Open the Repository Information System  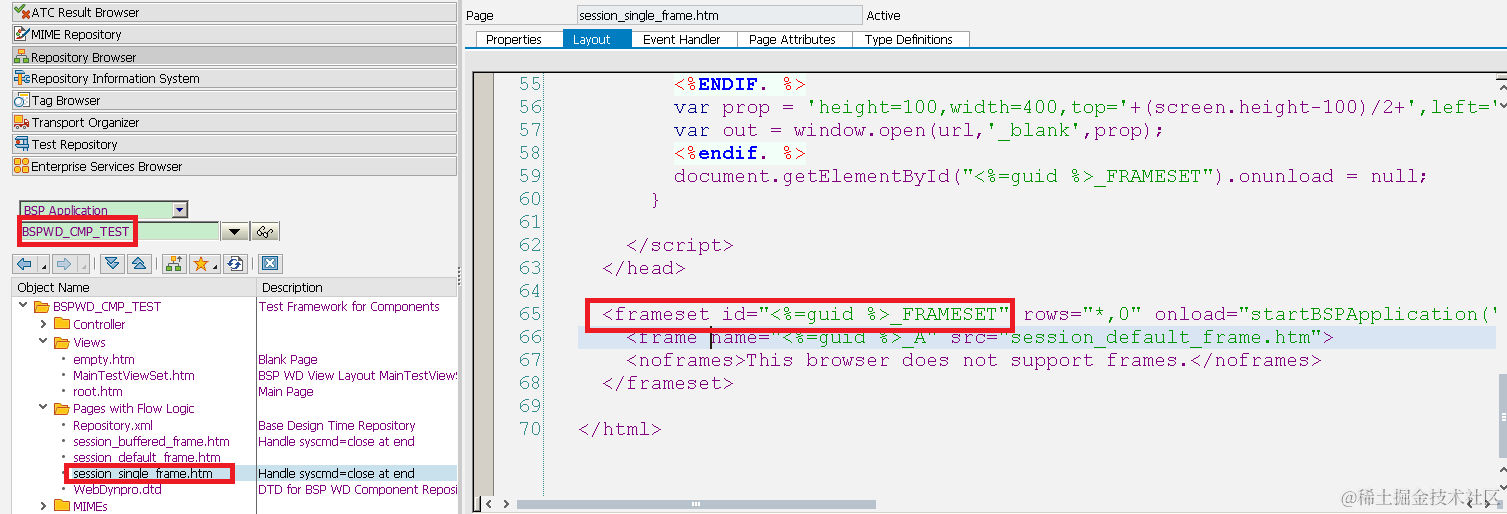(234, 78)
